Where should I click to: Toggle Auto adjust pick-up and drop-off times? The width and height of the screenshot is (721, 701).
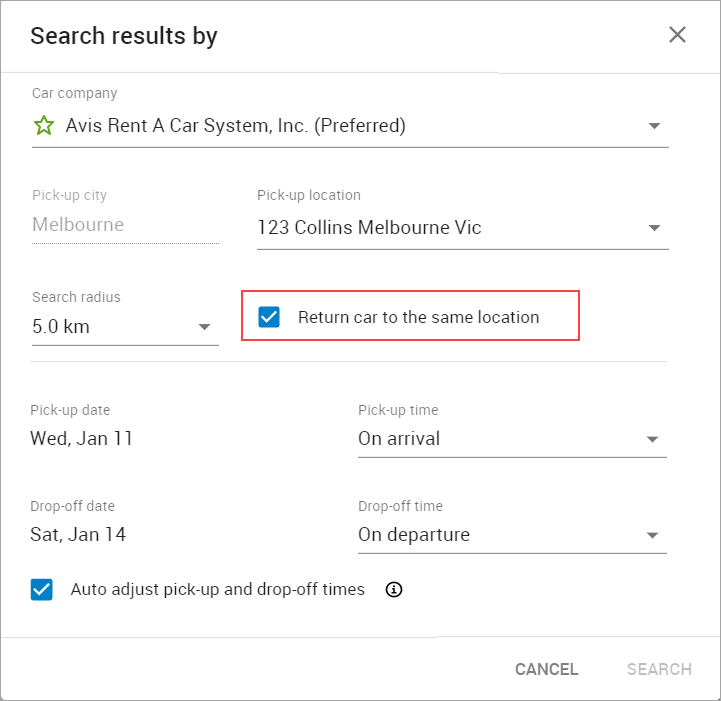(42, 589)
